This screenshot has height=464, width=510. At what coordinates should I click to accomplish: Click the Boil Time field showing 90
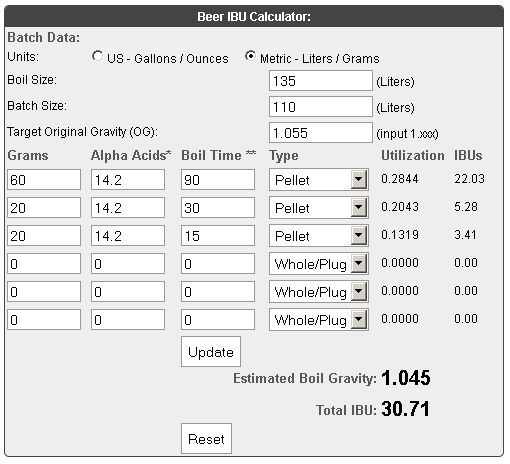218,180
